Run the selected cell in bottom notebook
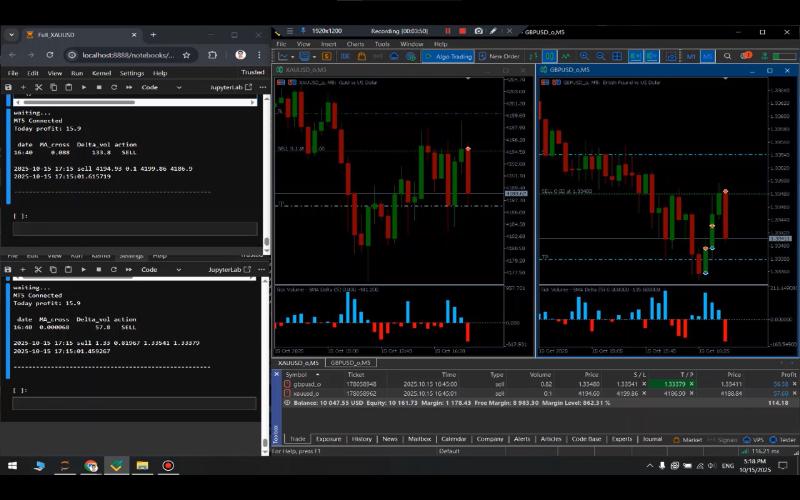Screen dimensions: 800x500 (84, 269)
